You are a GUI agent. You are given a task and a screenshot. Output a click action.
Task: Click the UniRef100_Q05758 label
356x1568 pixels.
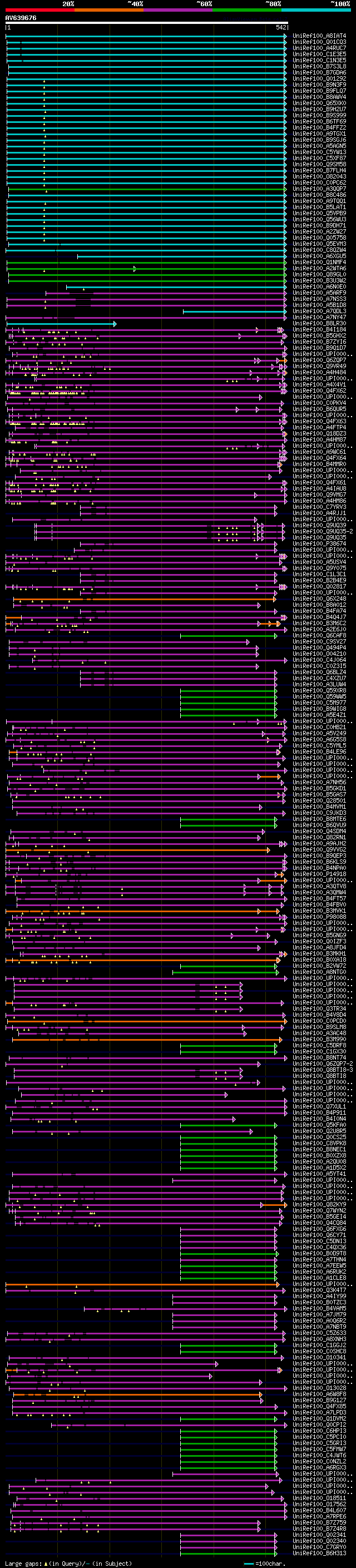tap(319, 238)
